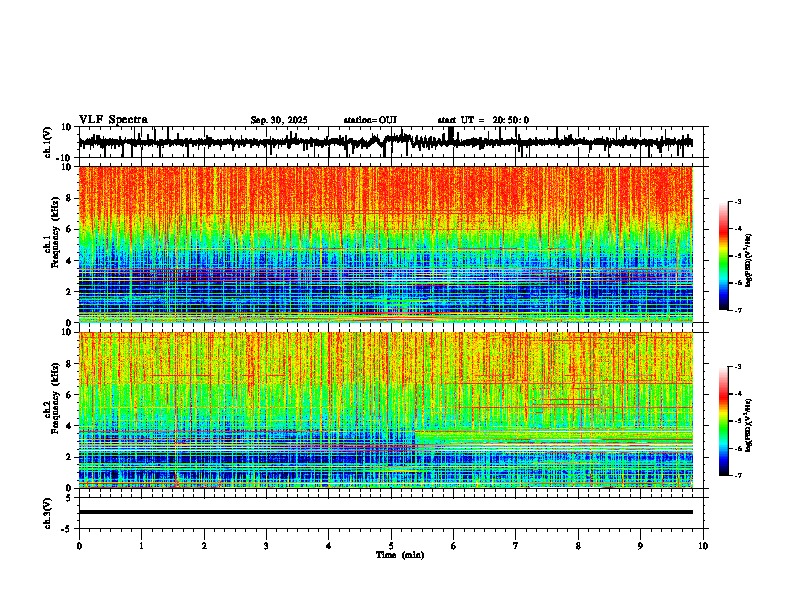Screen dimensions: 792x612
Task: Click the ch.2 color scale units label
Action: [749, 425]
